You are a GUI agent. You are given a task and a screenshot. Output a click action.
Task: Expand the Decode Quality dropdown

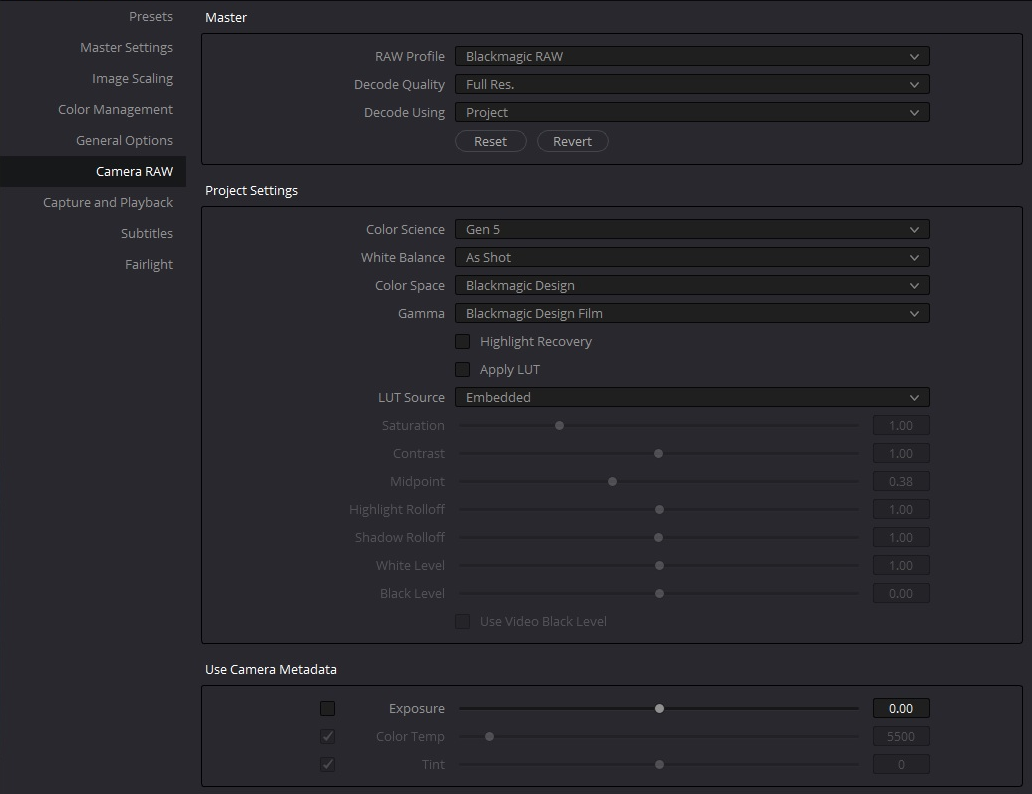point(692,84)
